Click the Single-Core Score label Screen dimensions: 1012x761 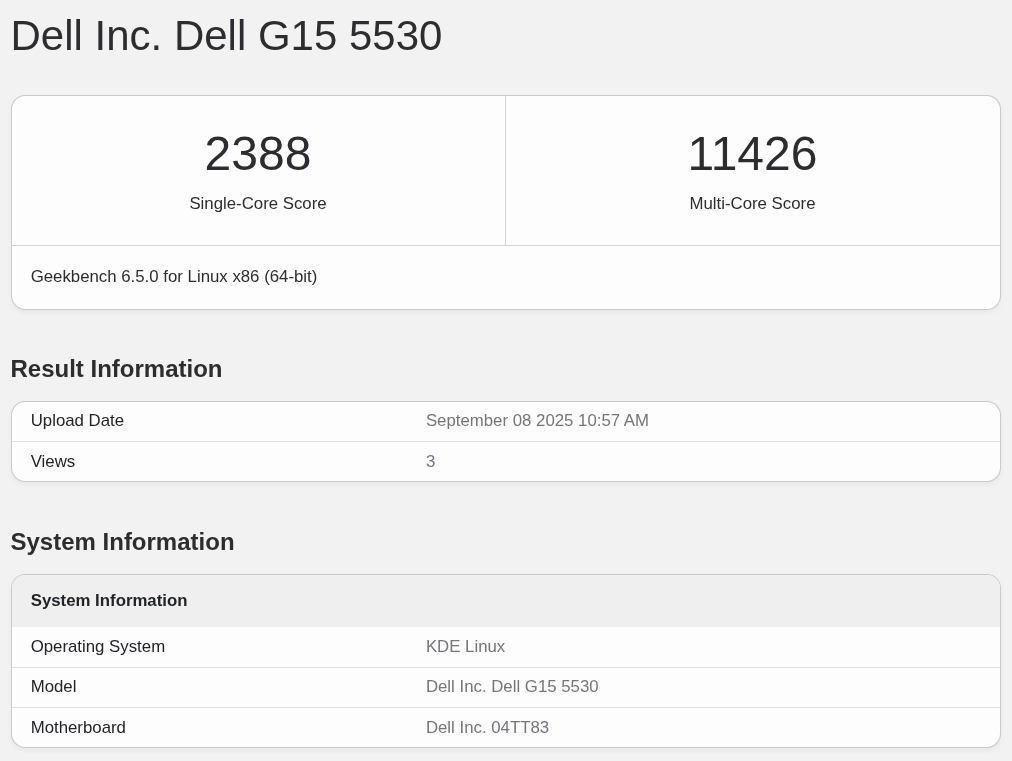click(257, 204)
